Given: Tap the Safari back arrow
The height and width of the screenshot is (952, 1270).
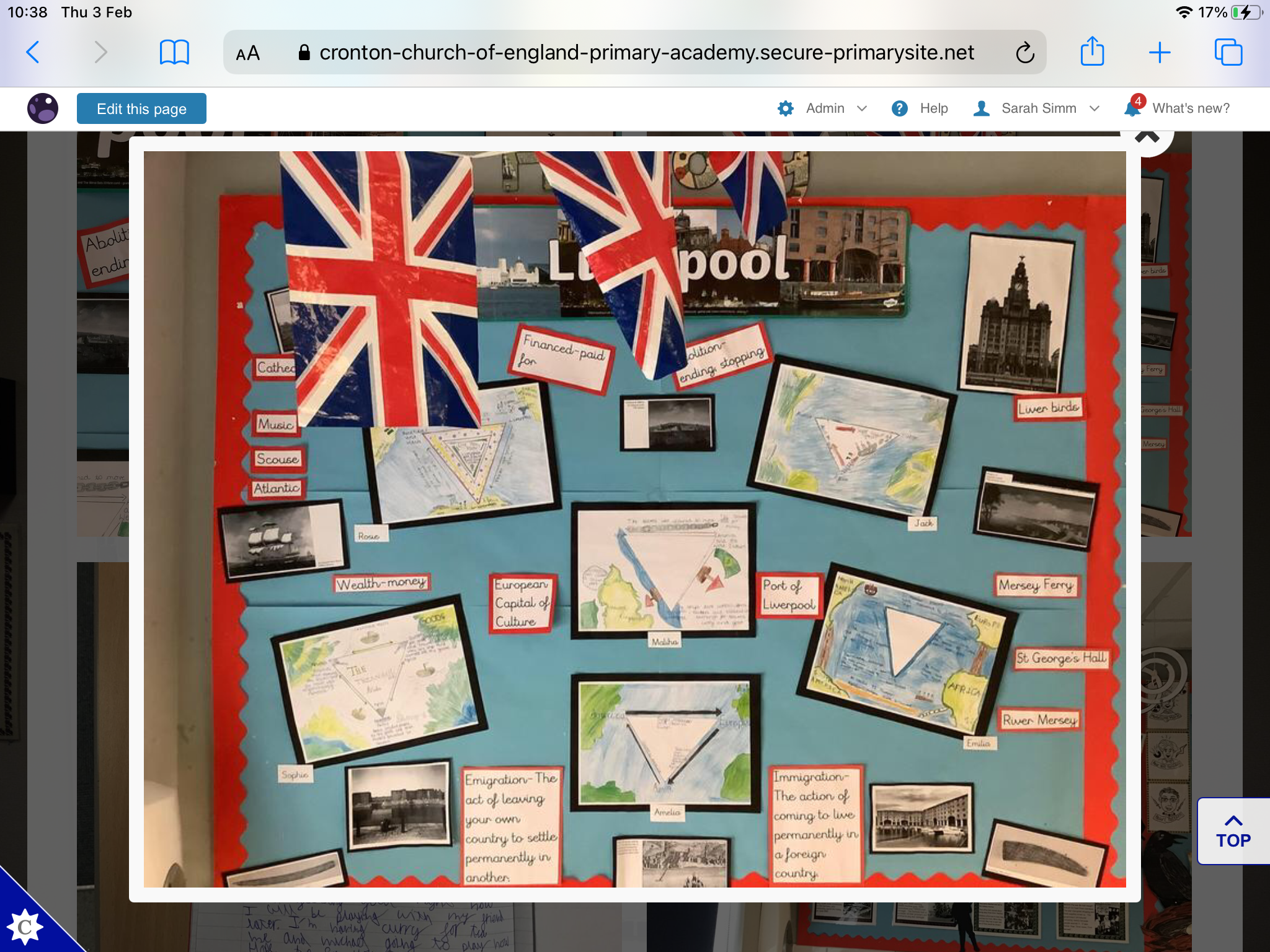Looking at the screenshot, I should pyautogui.click(x=33, y=53).
